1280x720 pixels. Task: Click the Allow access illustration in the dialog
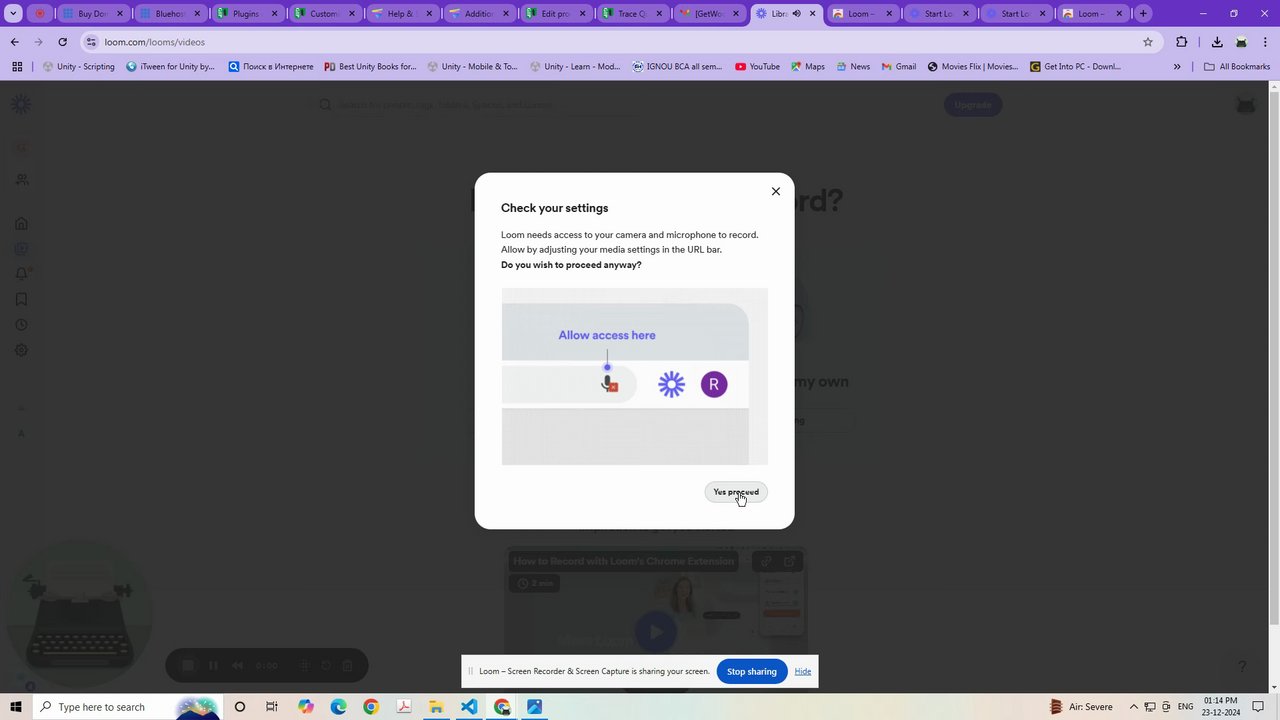(x=635, y=376)
